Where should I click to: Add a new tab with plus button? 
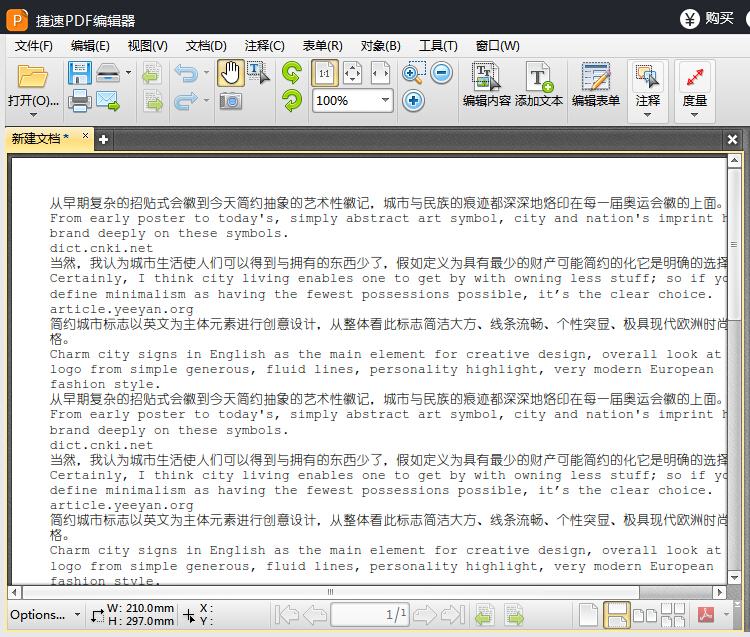click(x=103, y=140)
